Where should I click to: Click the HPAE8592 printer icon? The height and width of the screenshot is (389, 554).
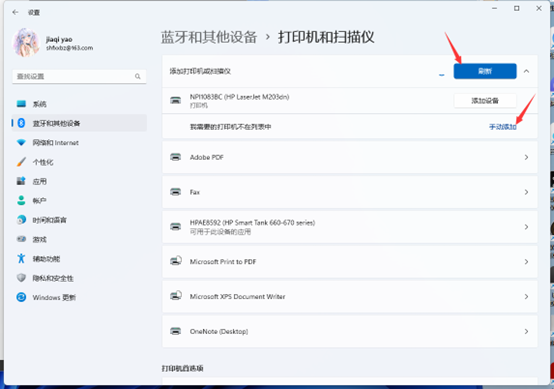click(176, 226)
